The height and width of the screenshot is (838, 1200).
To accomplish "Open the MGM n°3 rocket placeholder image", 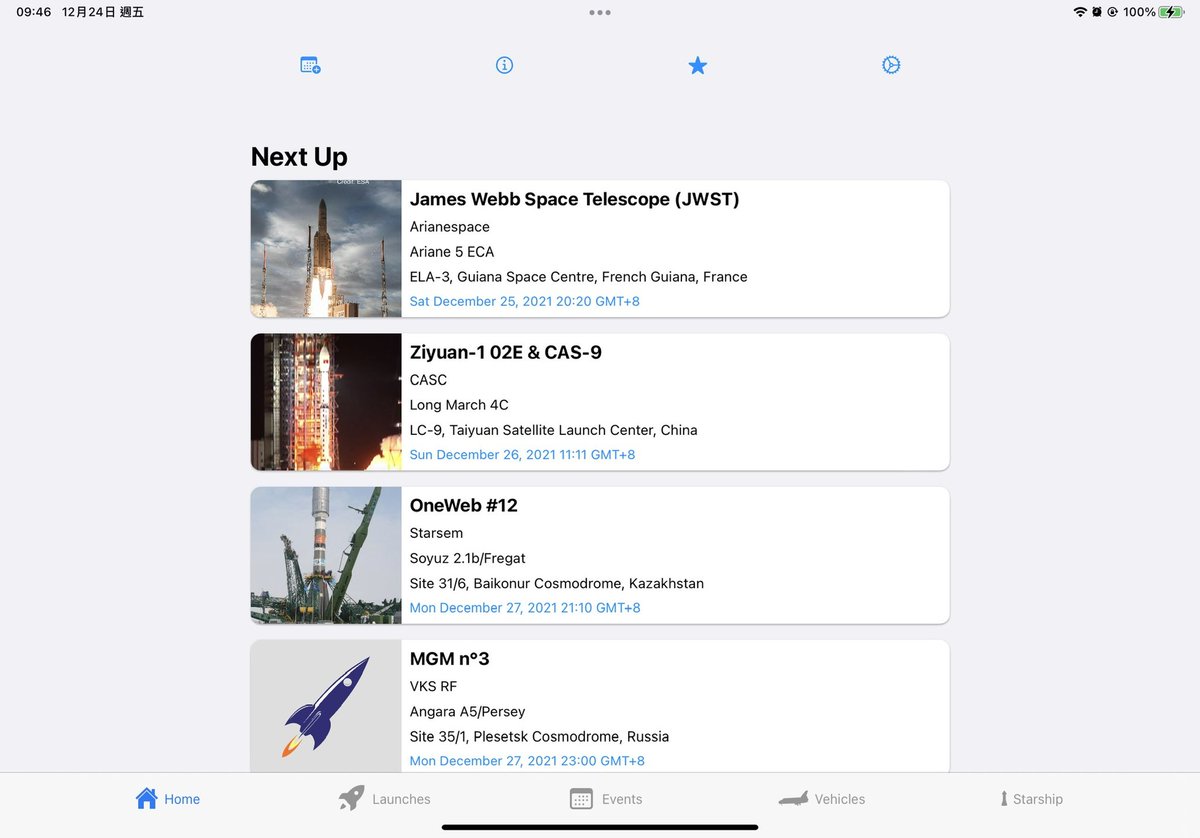I will click(x=326, y=706).
